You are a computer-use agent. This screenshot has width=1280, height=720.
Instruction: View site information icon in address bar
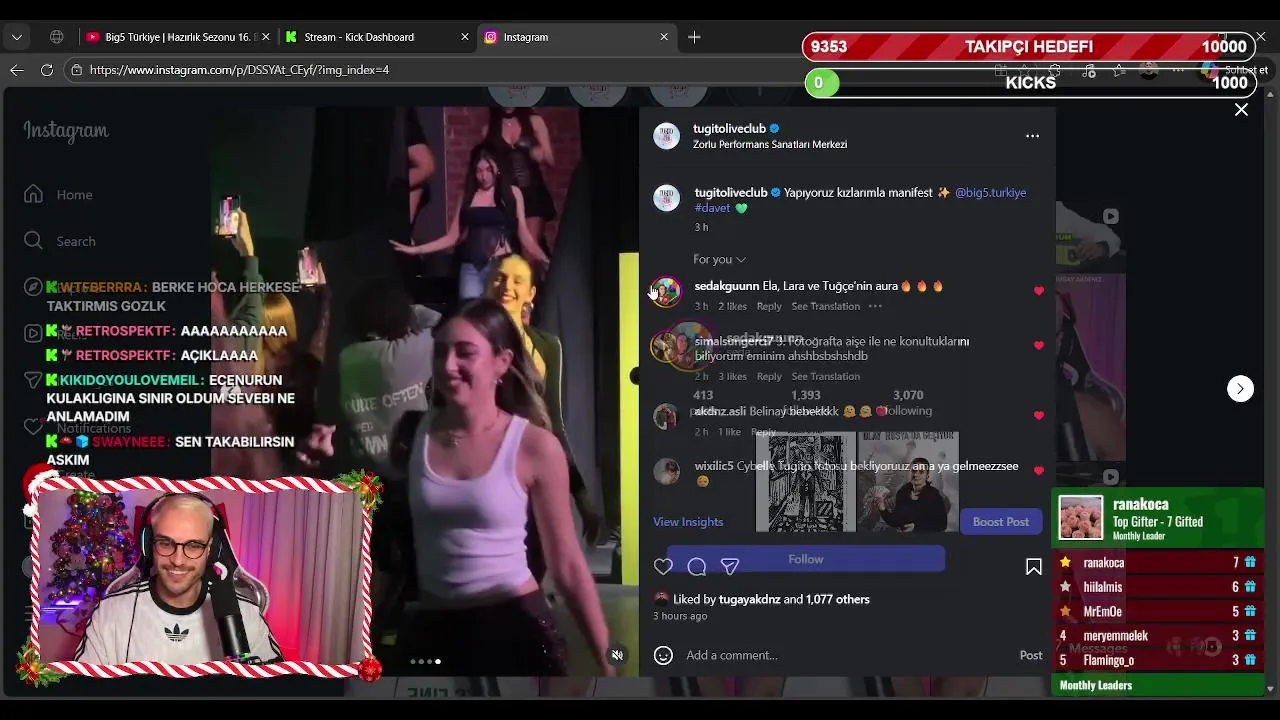(76, 70)
